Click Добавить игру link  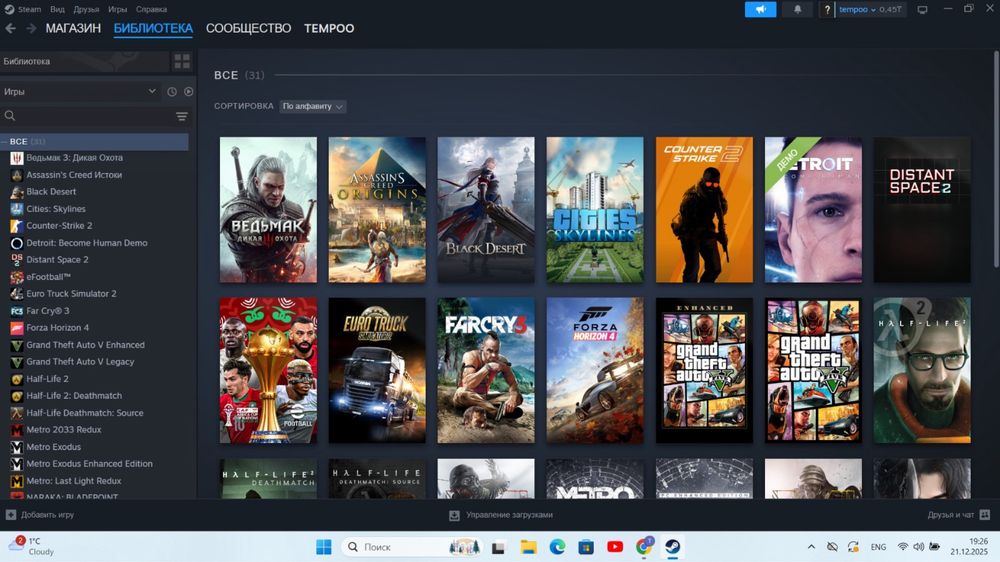tap(47, 515)
